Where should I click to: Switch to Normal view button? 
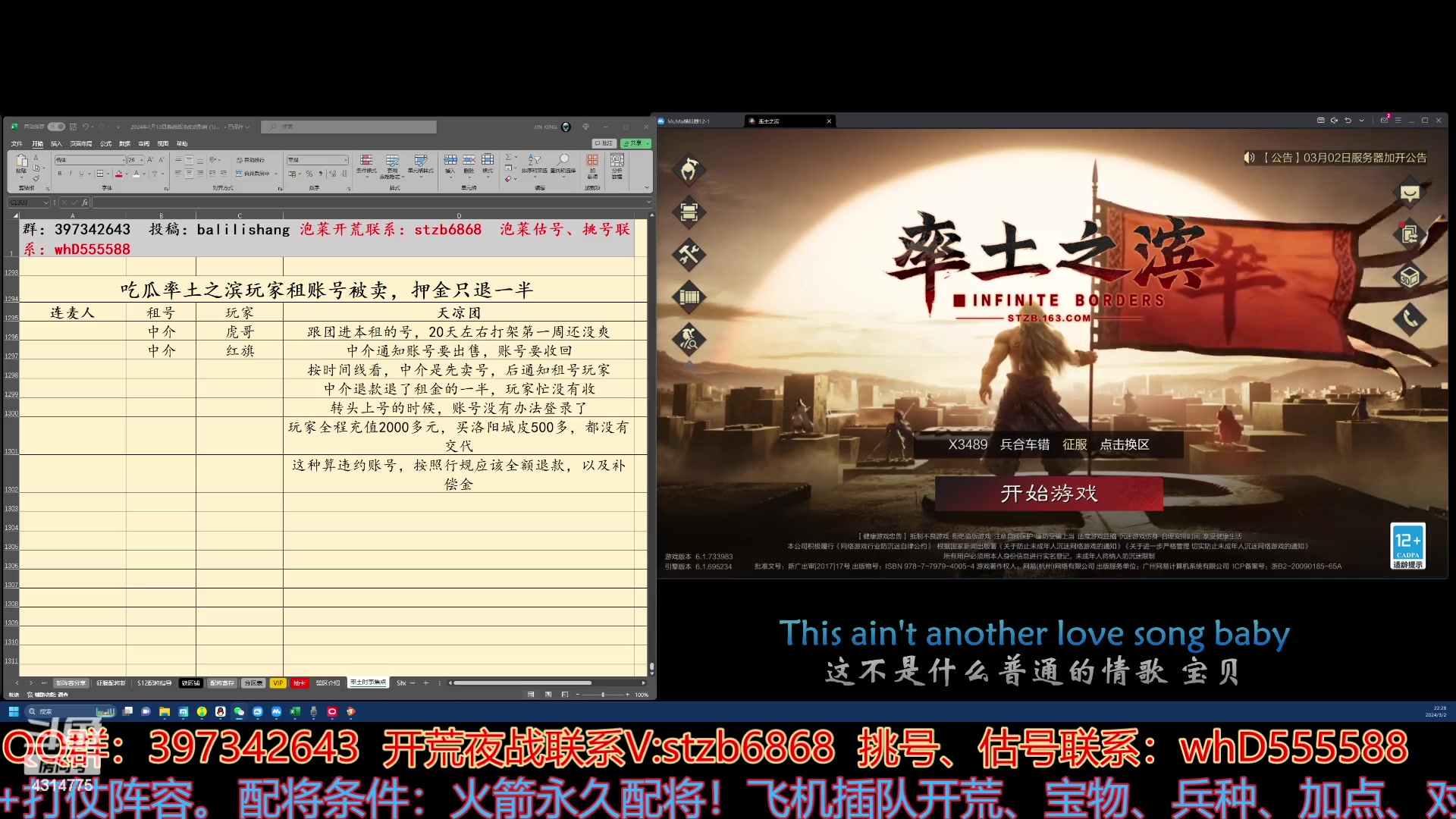click(531, 694)
